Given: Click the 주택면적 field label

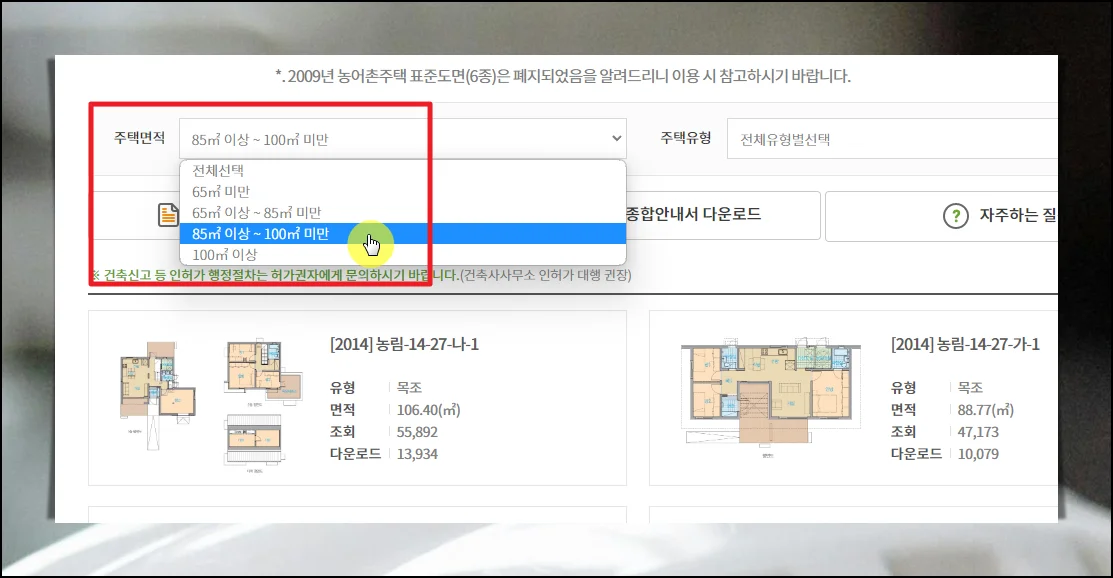Looking at the screenshot, I should tap(140, 138).
